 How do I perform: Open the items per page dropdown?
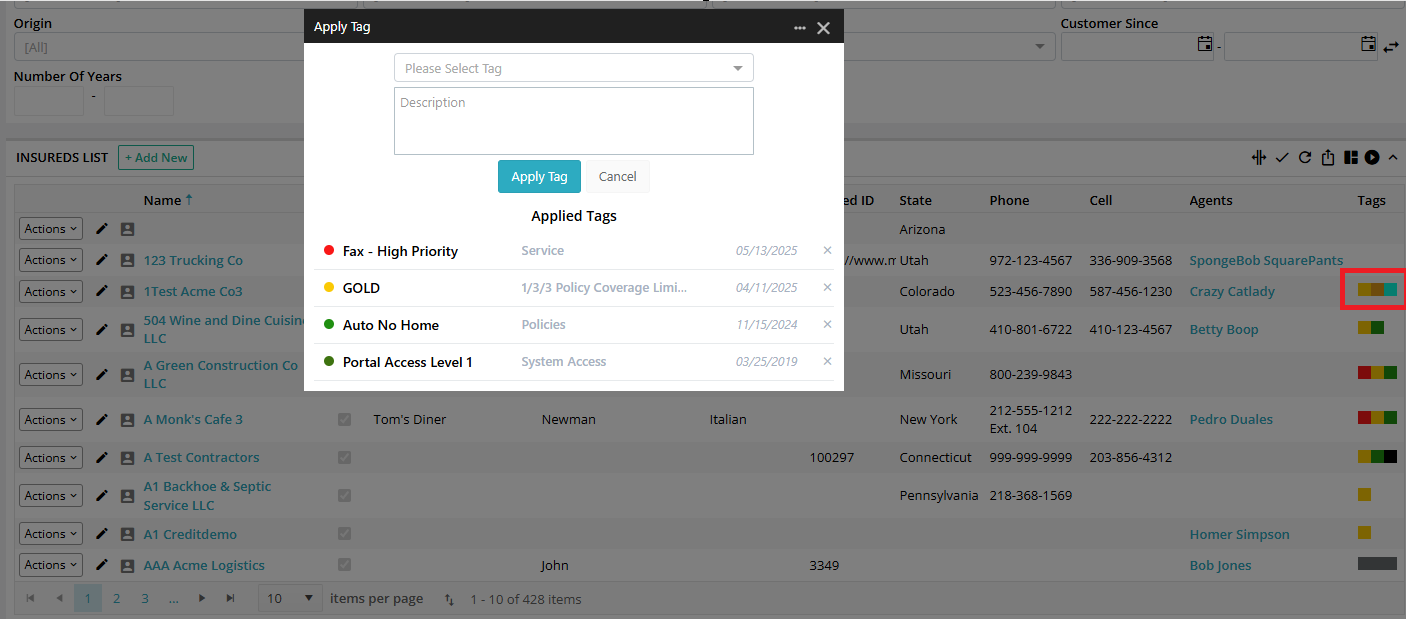click(290, 598)
